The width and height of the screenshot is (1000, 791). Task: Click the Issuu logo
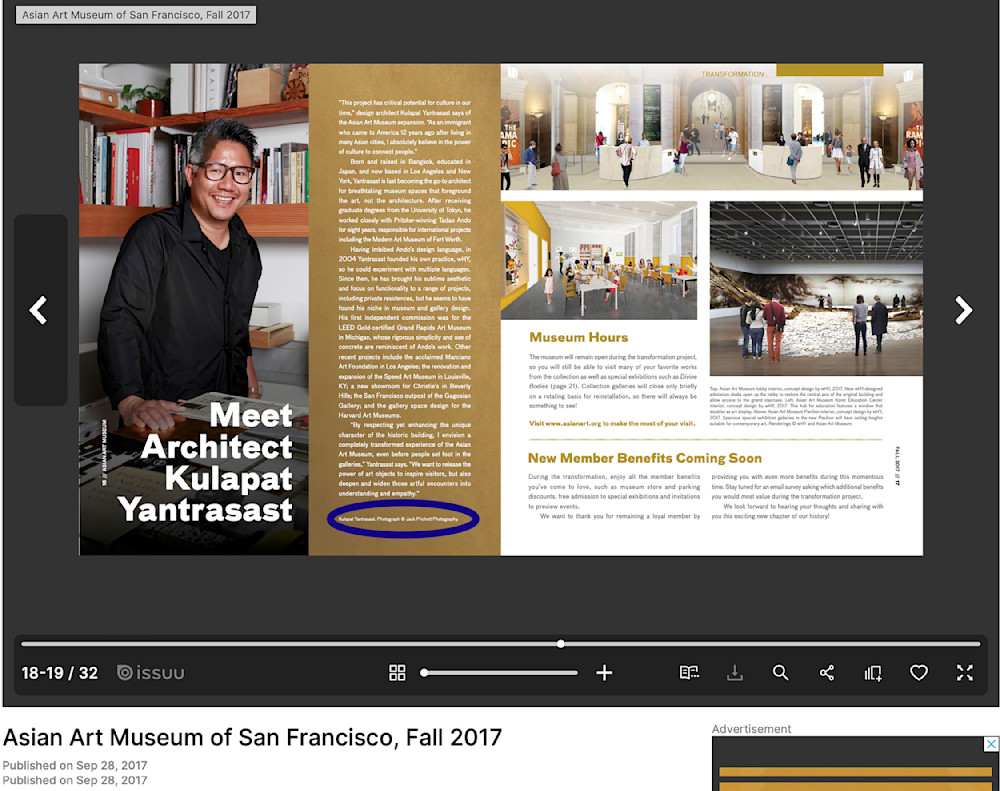click(x=150, y=673)
